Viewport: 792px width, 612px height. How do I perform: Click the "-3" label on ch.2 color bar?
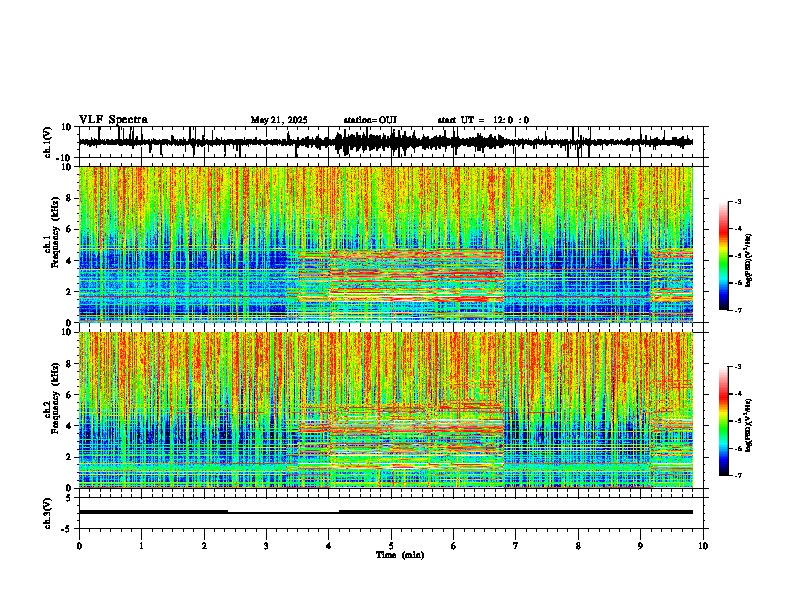coord(737,367)
